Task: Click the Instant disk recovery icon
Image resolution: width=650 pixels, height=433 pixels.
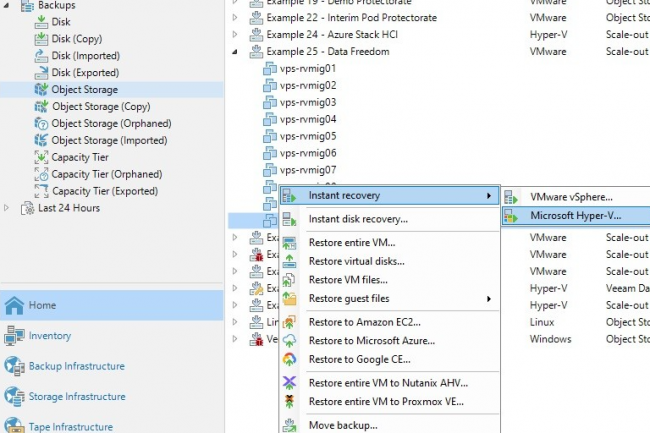Action: click(289, 219)
